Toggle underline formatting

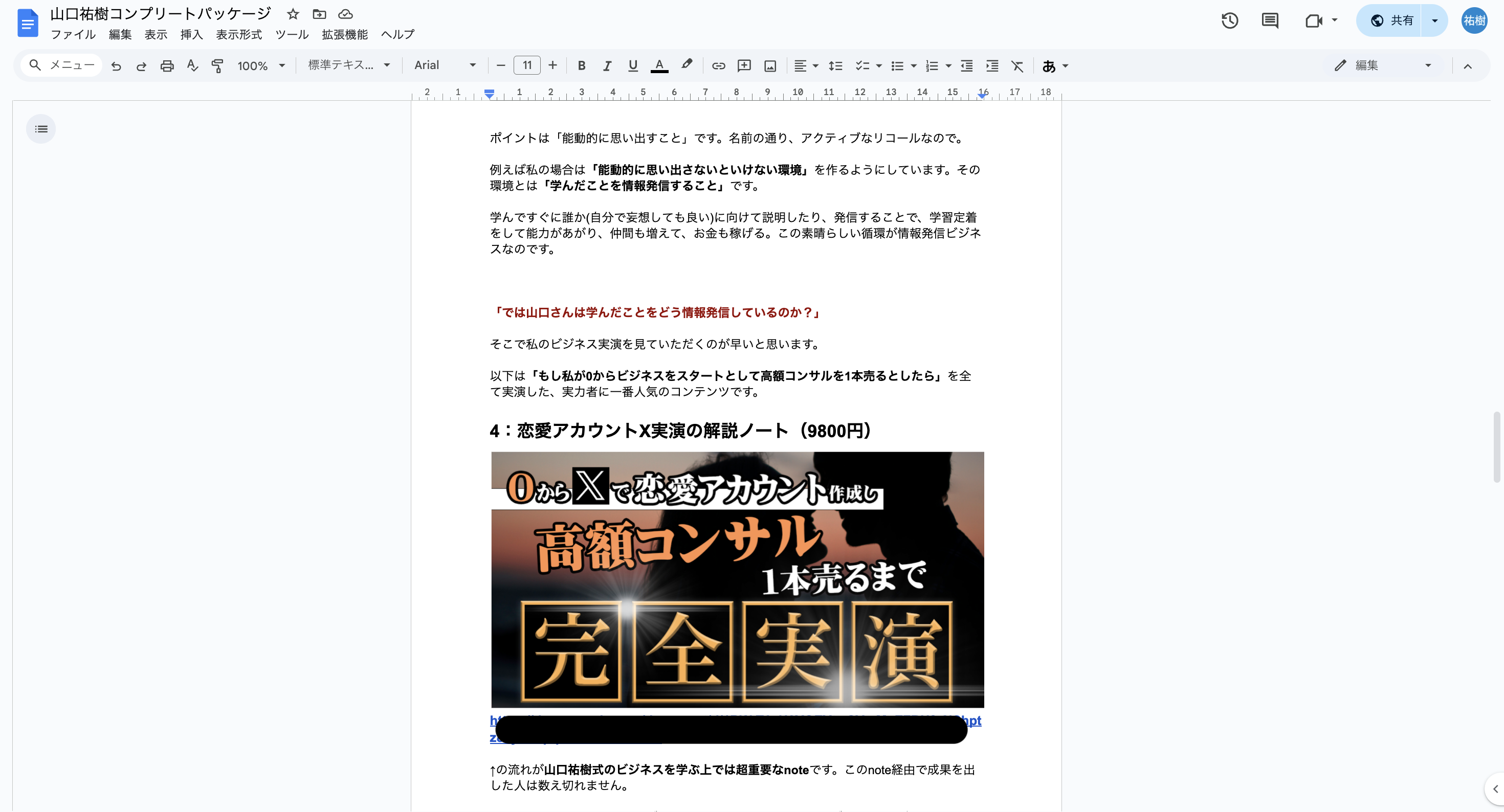632,66
